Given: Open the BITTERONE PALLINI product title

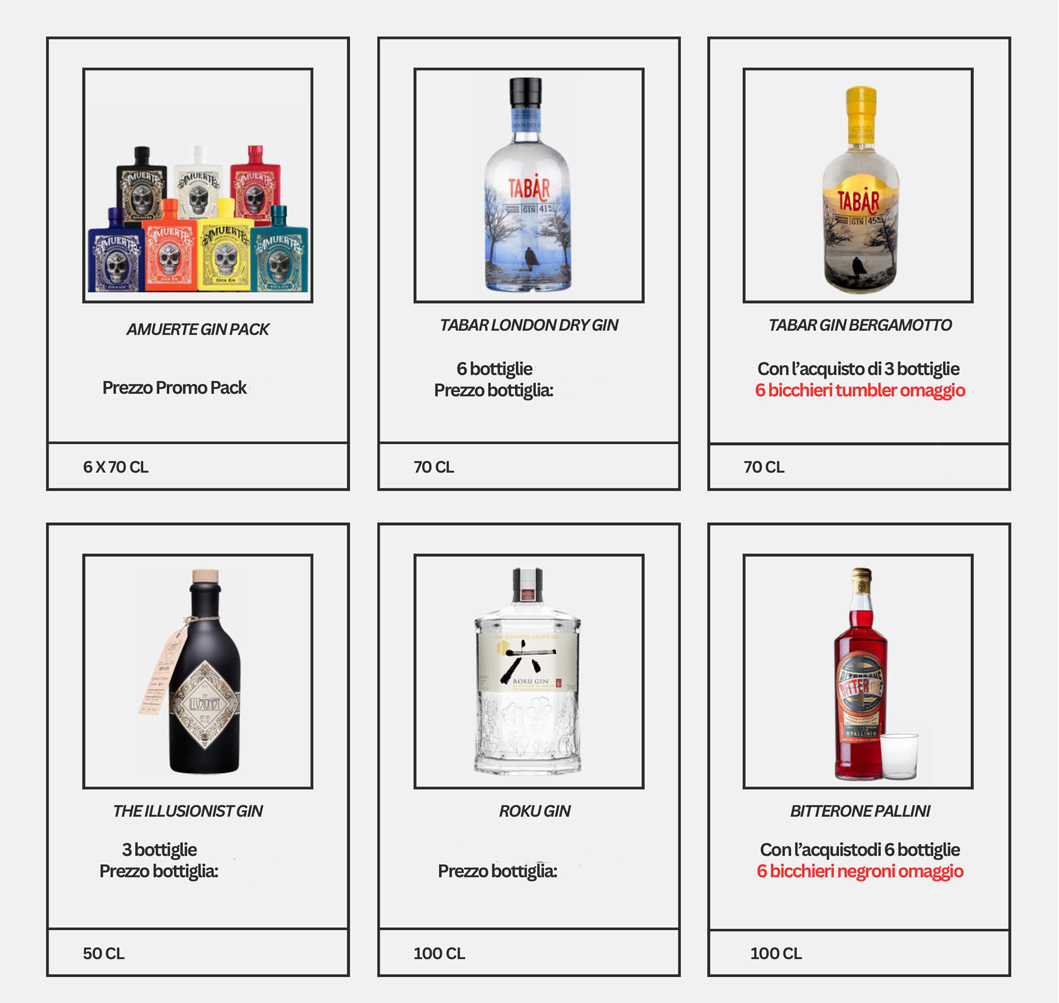Looking at the screenshot, I should pyautogui.click(x=860, y=811).
